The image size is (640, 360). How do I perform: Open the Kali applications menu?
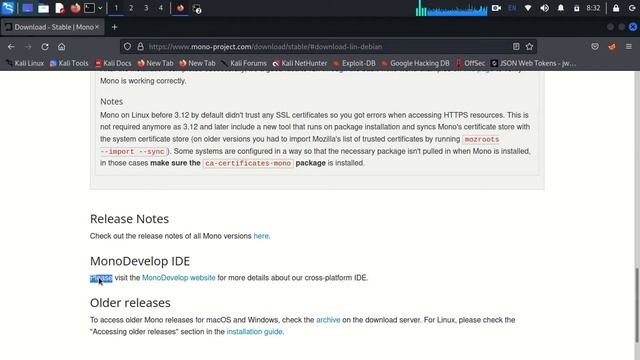click(x=8, y=8)
